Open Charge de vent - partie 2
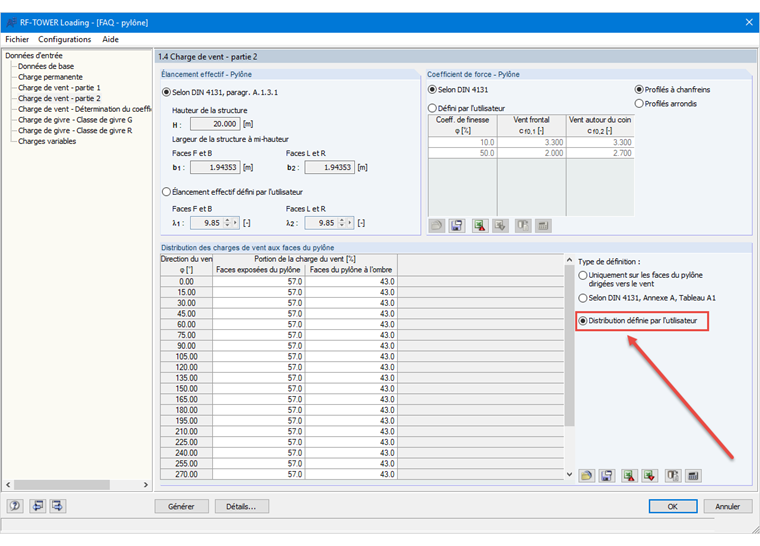760x546 pixels. (59, 98)
